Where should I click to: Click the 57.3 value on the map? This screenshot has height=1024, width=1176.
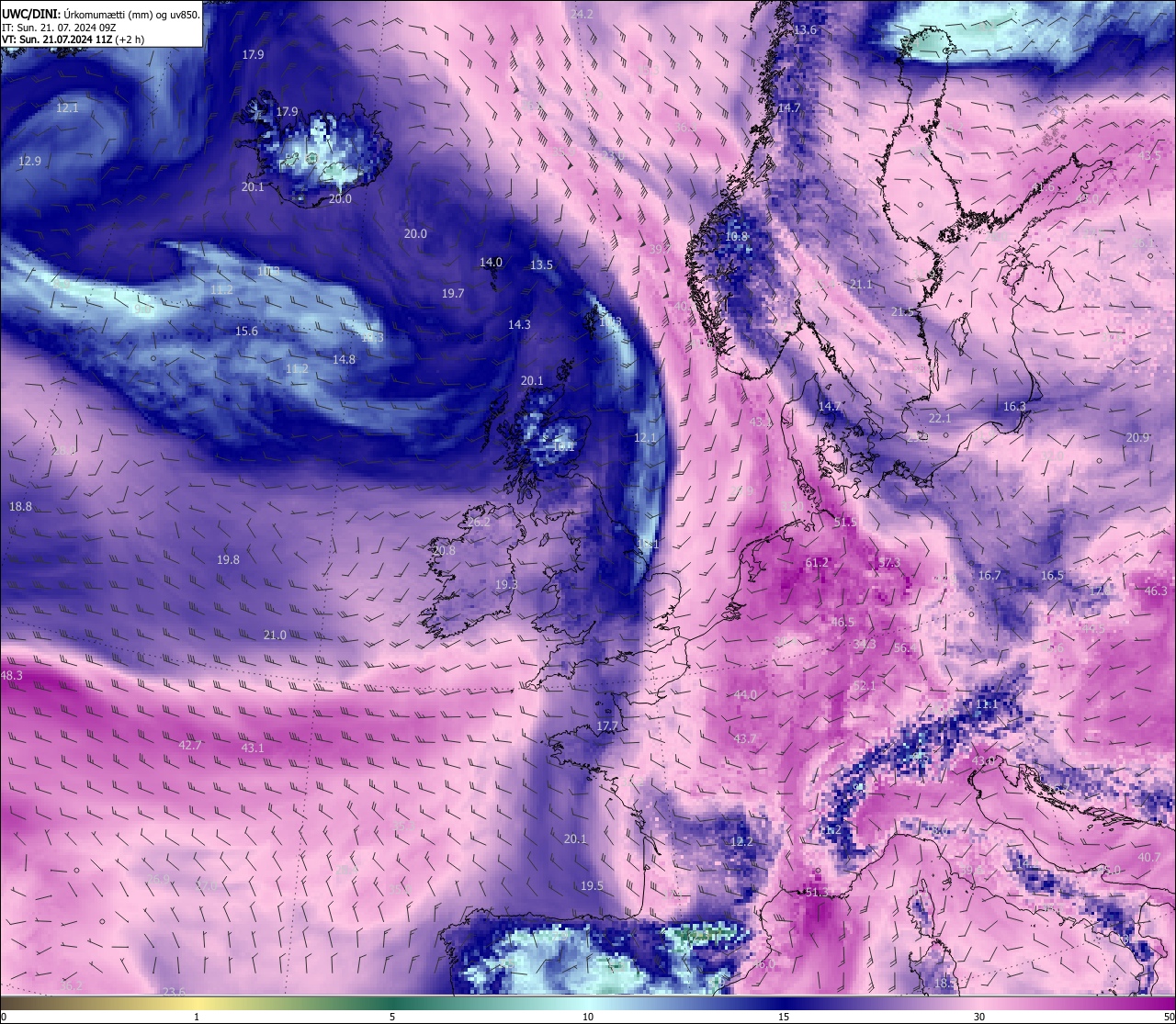coord(889,563)
